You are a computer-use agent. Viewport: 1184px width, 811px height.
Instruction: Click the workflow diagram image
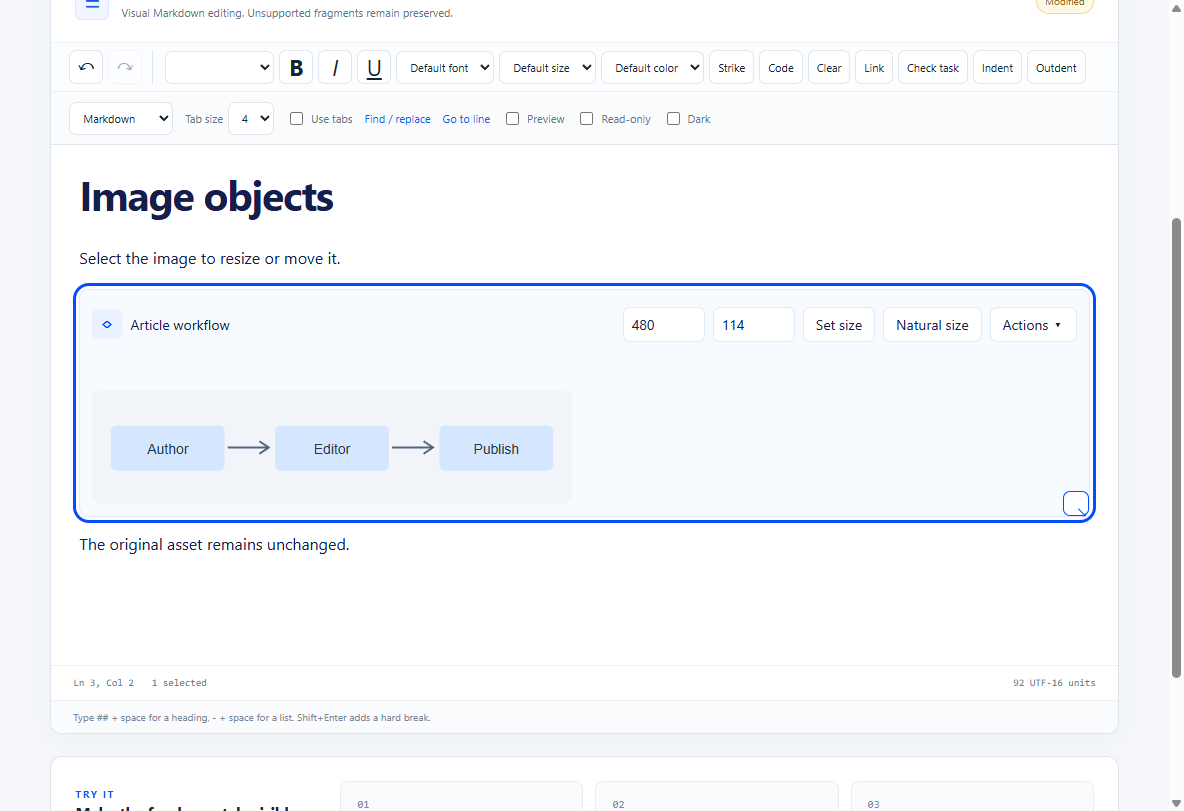click(x=332, y=447)
